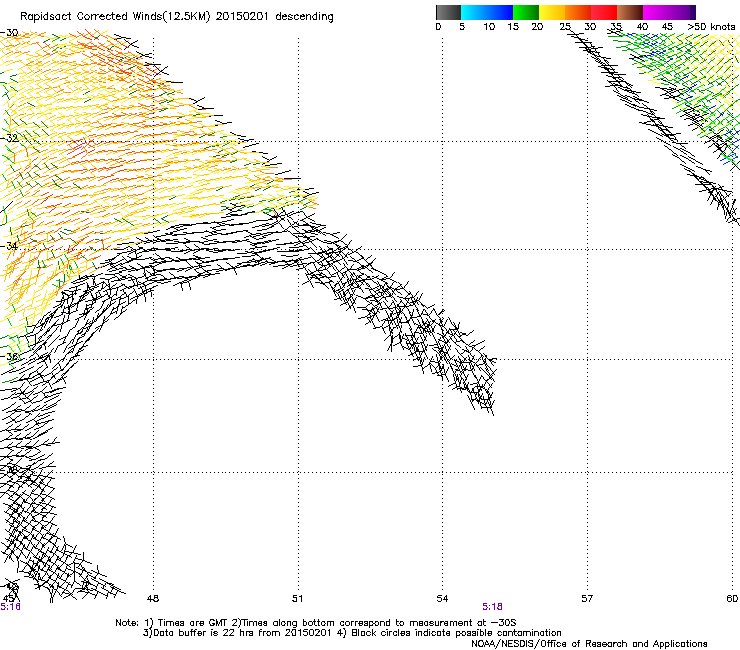Click the orange 25-30 knots legend swatch

click(578, 12)
